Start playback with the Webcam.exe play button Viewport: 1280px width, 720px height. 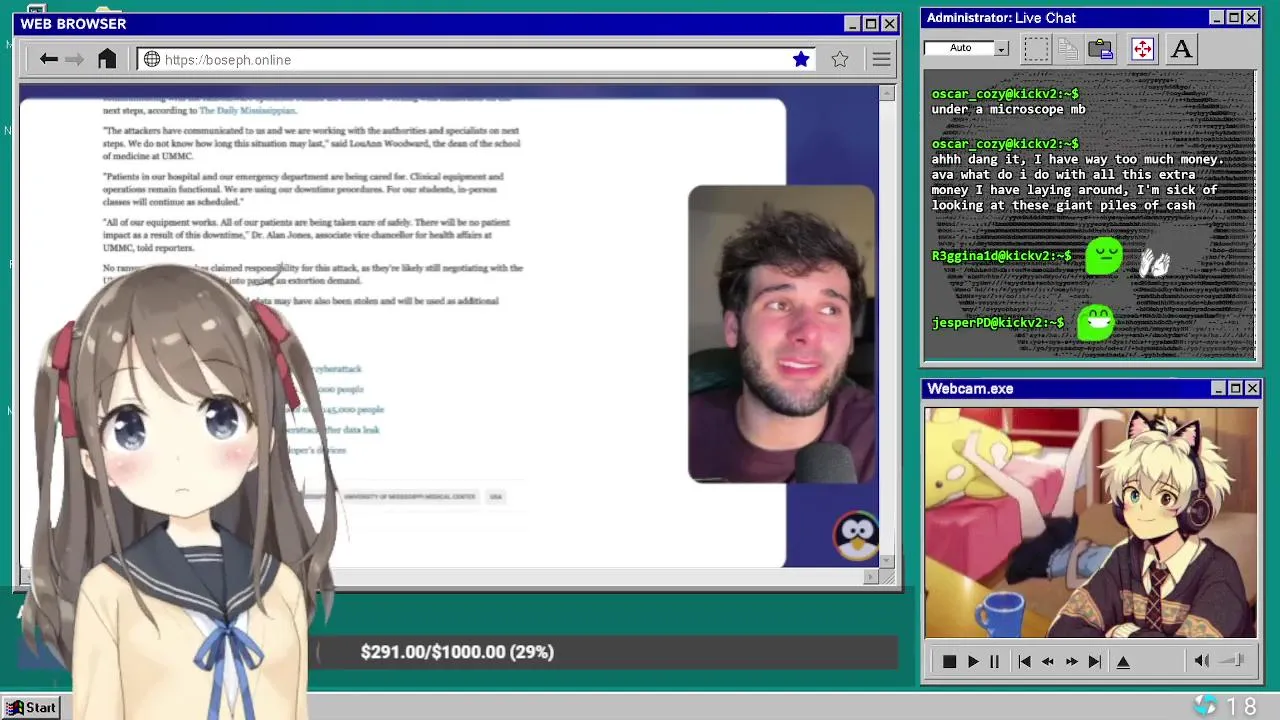tap(972, 662)
